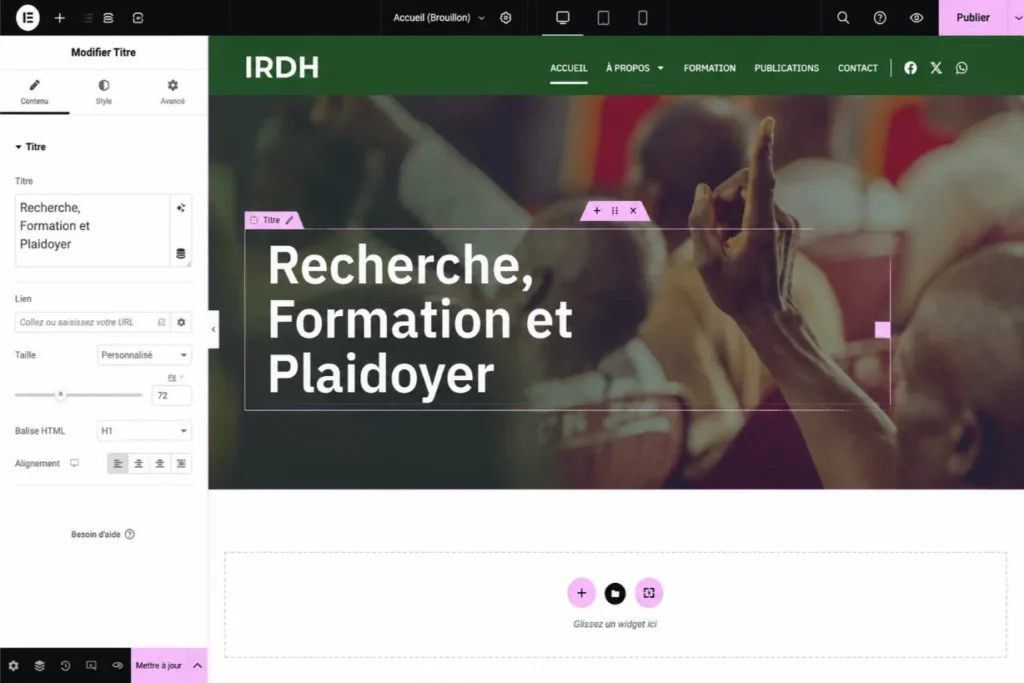Click the Besoin d'aide link
Image resolution: width=1024 pixels, height=683 pixels.
click(103, 534)
